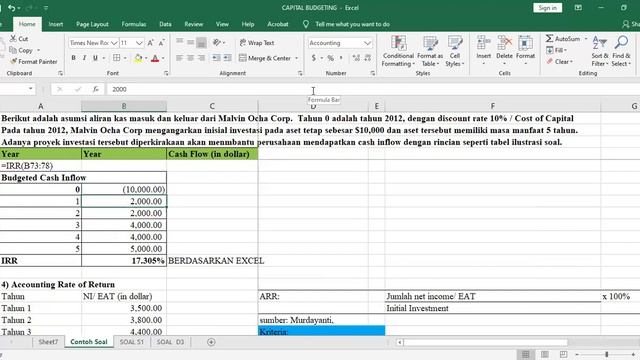Screen dimensions: 640x360
Task: Open the Data tab
Action: pos(165,24)
